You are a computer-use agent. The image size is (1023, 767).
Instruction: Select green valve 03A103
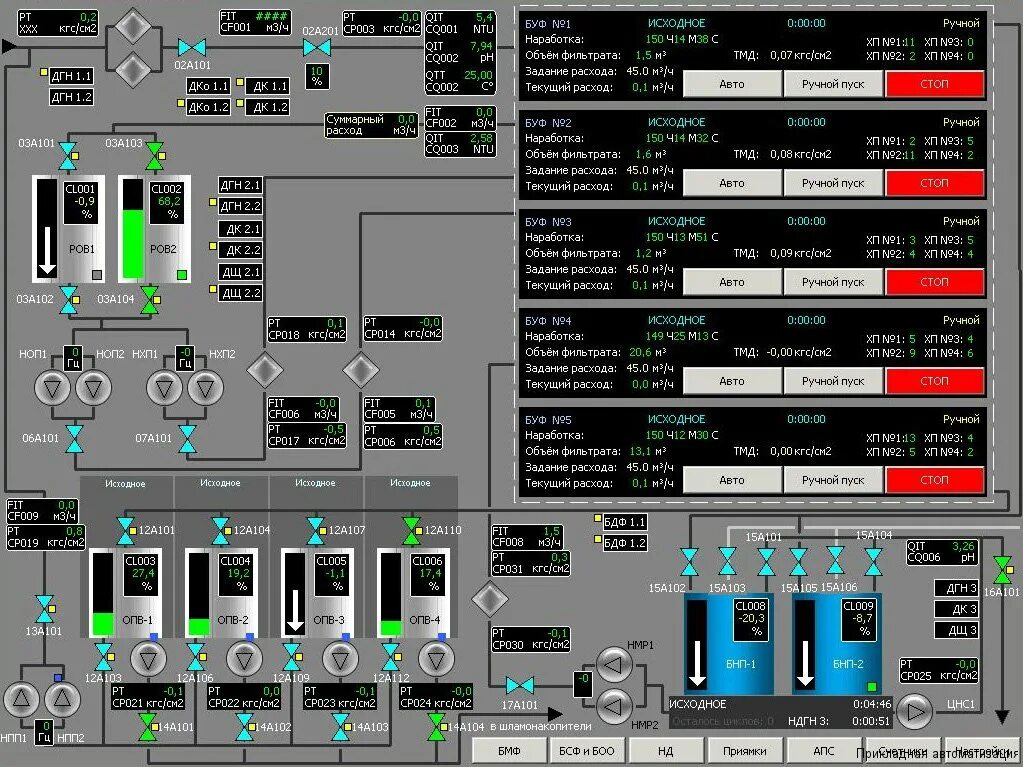point(155,156)
